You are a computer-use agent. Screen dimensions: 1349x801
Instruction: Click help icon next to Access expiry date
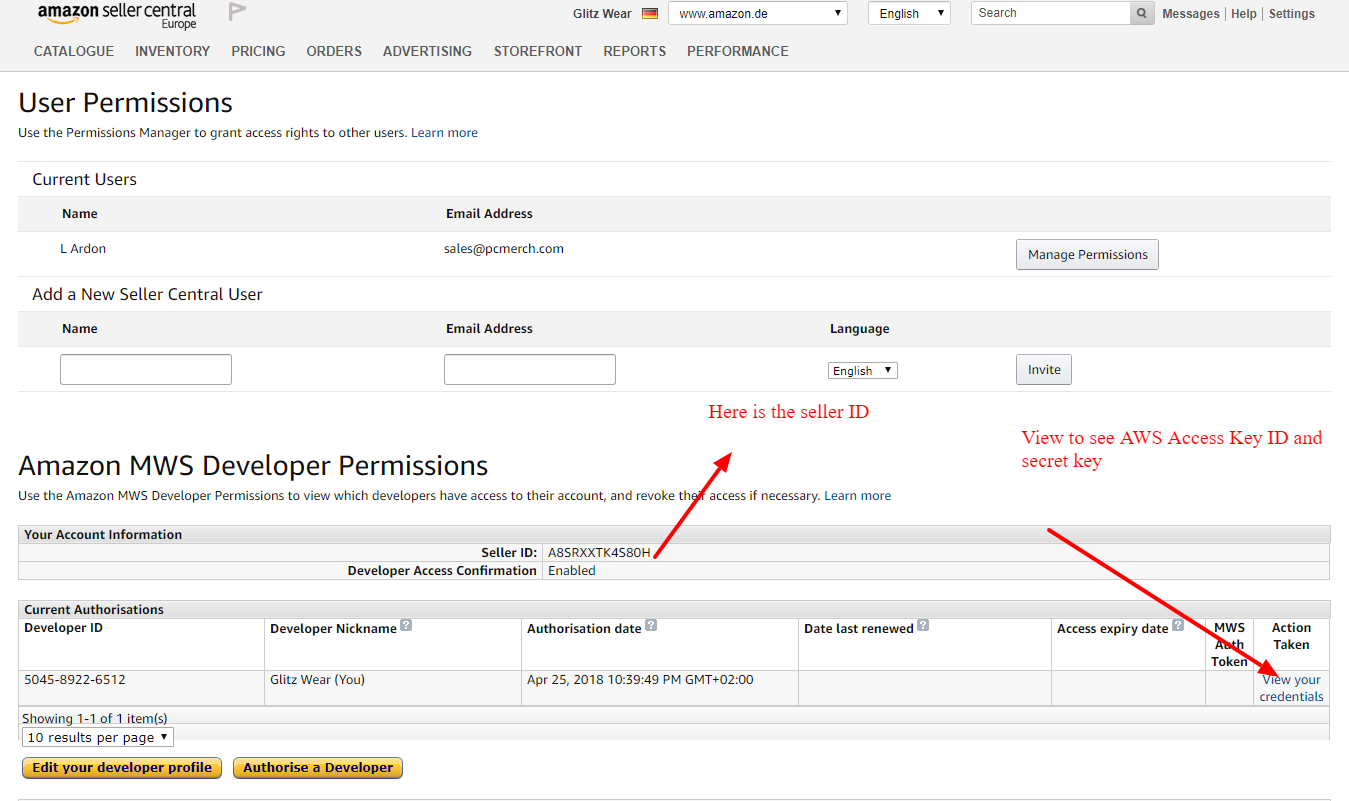click(x=1178, y=626)
